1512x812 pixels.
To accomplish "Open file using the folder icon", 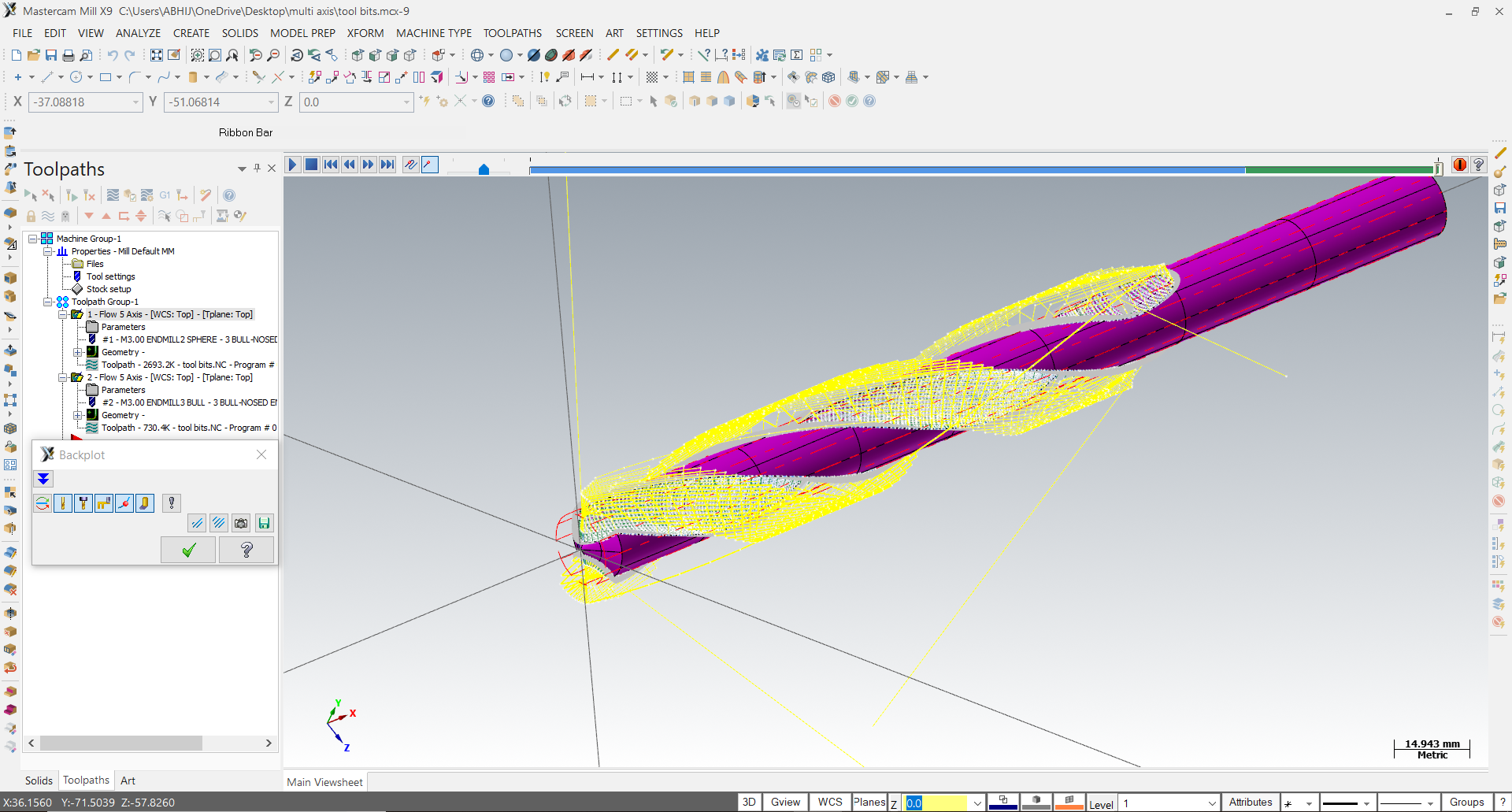I will coord(34,55).
